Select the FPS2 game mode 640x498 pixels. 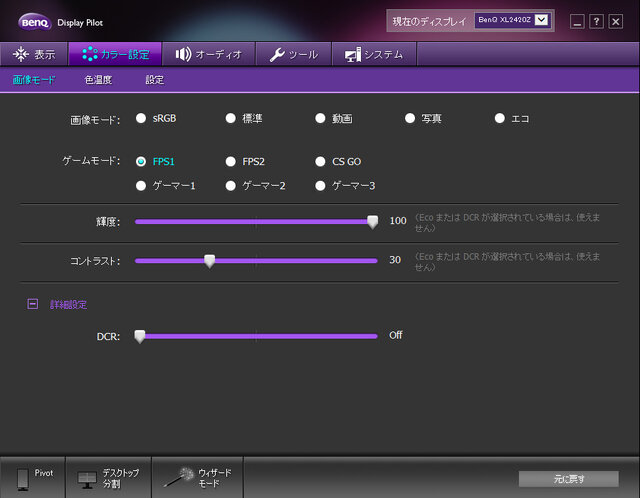(231, 162)
